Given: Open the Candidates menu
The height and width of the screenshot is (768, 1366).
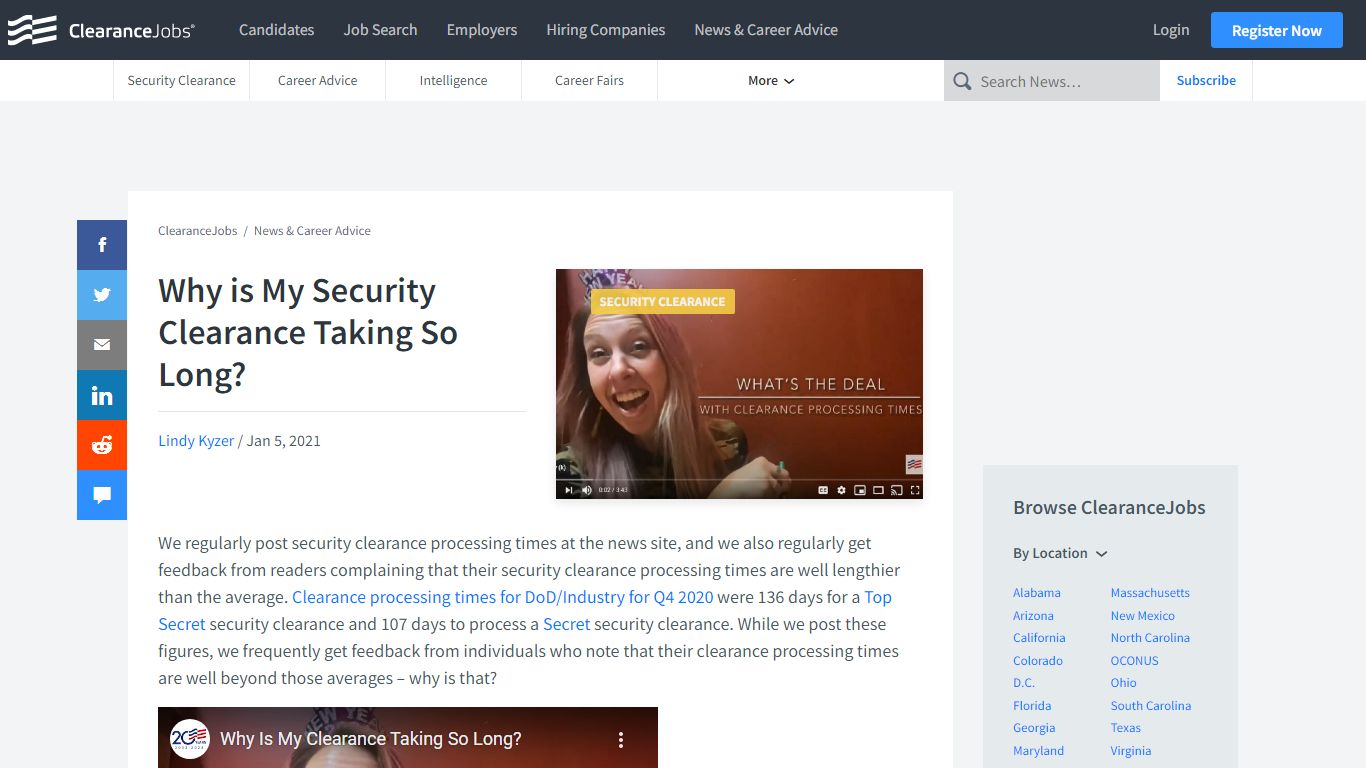Looking at the screenshot, I should (276, 30).
